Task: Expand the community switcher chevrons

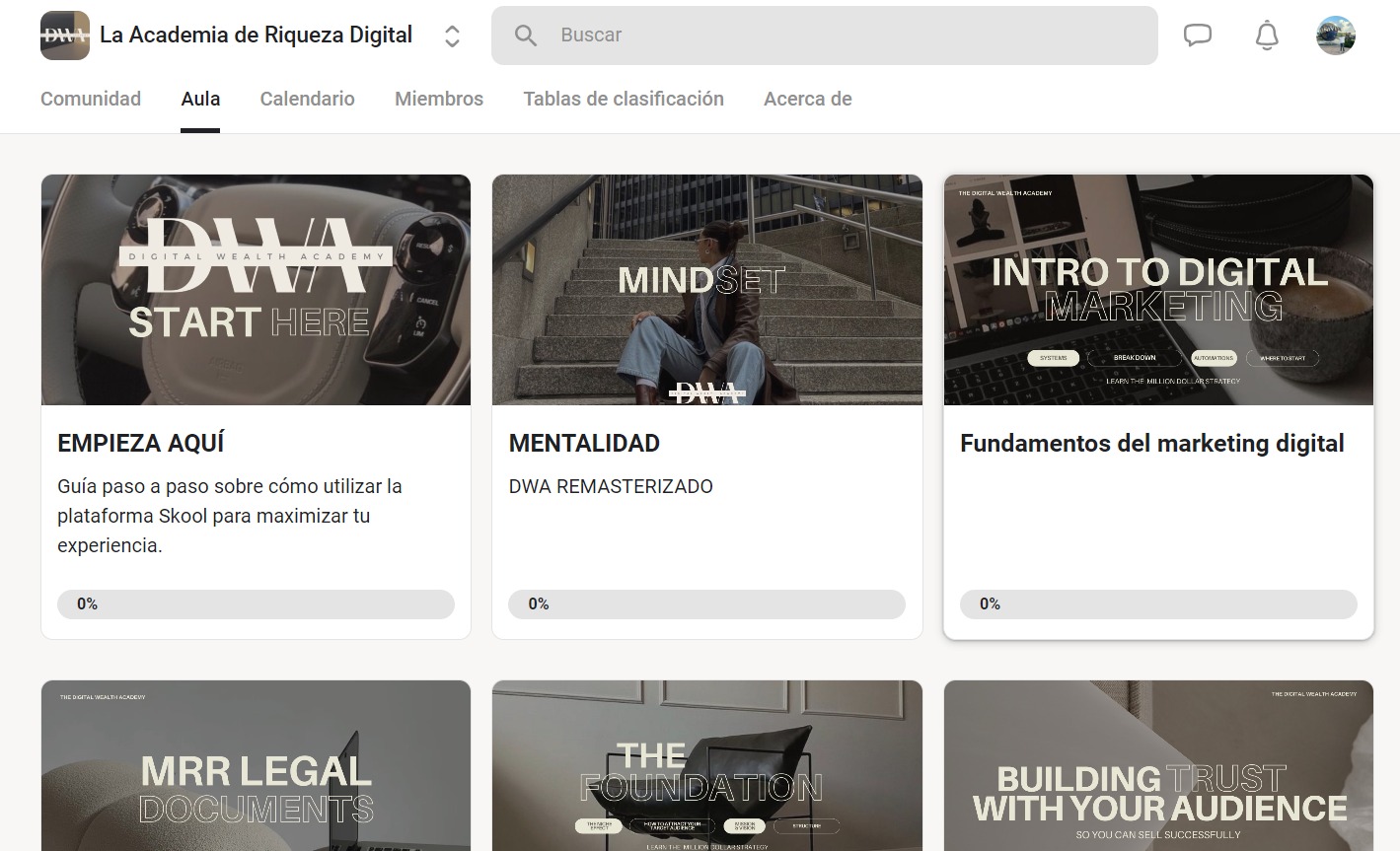Action: coord(452,36)
